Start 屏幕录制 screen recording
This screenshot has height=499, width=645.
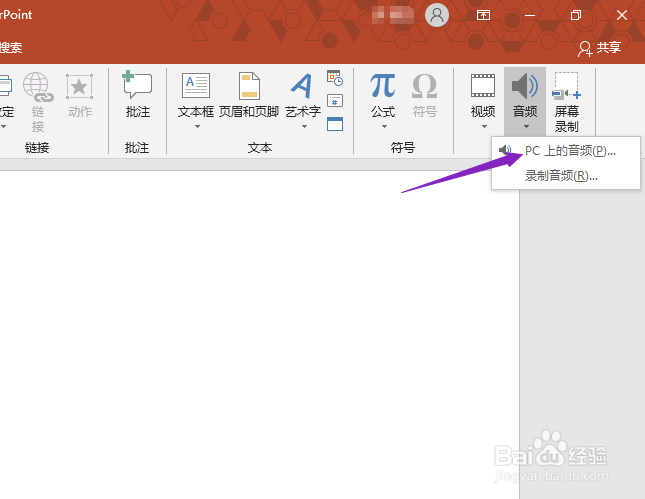pyautogui.click(x=566, y=101)
